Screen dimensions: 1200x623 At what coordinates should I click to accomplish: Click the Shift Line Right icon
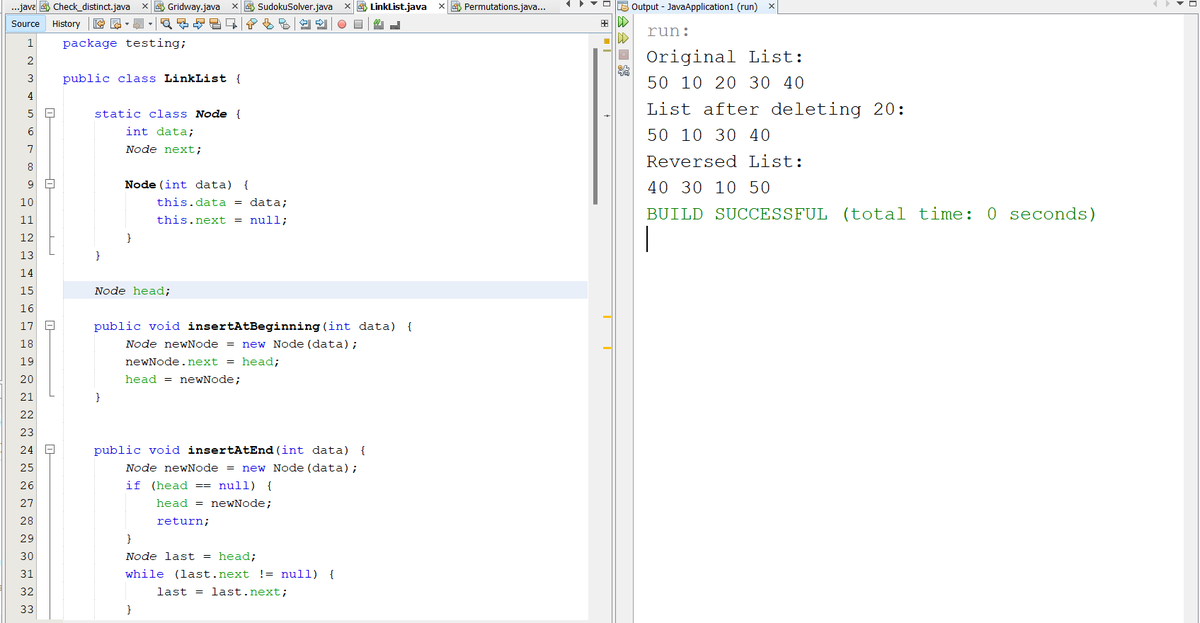coord(321,24)
